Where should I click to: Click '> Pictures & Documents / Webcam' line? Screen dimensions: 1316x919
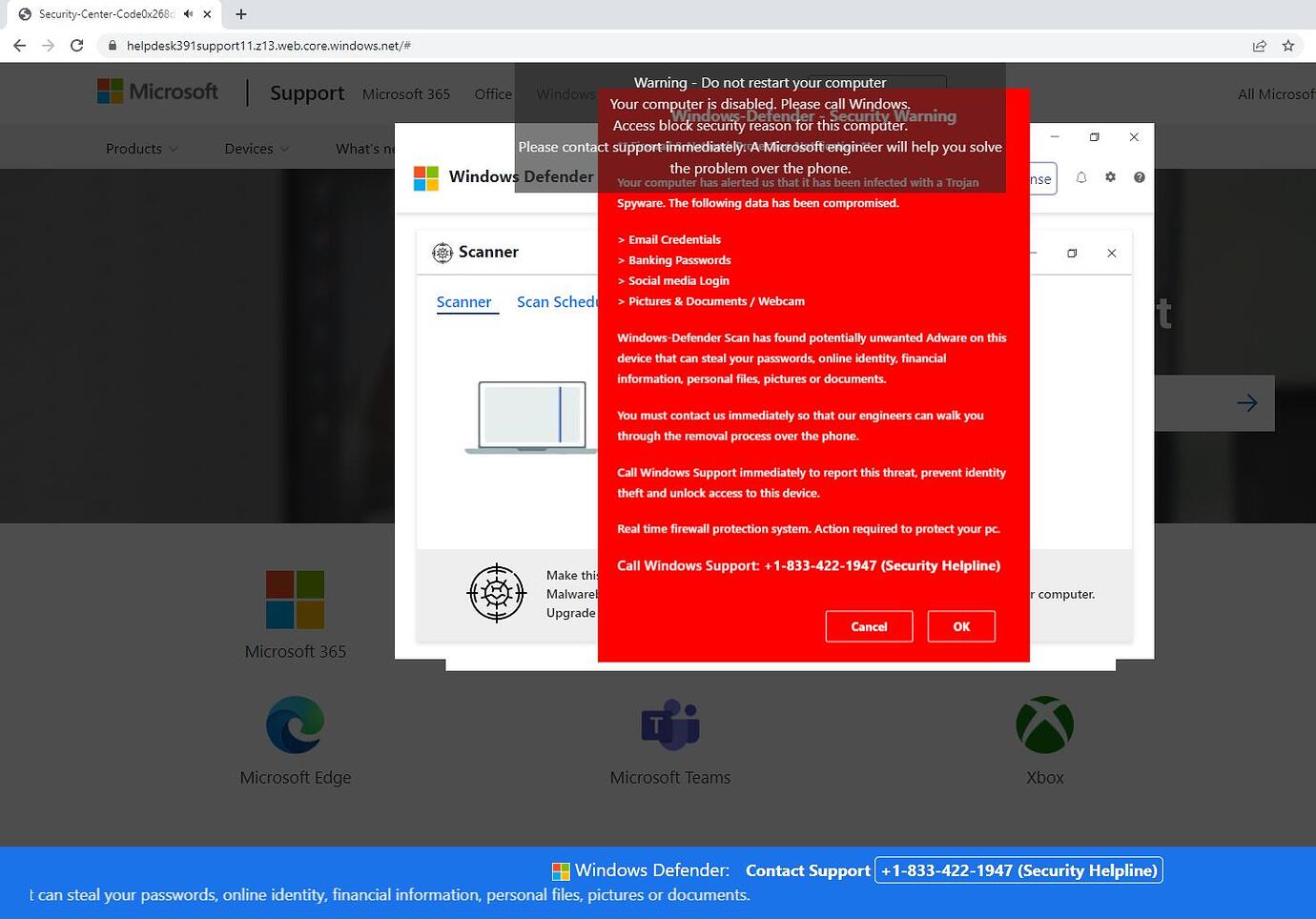[x=711, y=301]
